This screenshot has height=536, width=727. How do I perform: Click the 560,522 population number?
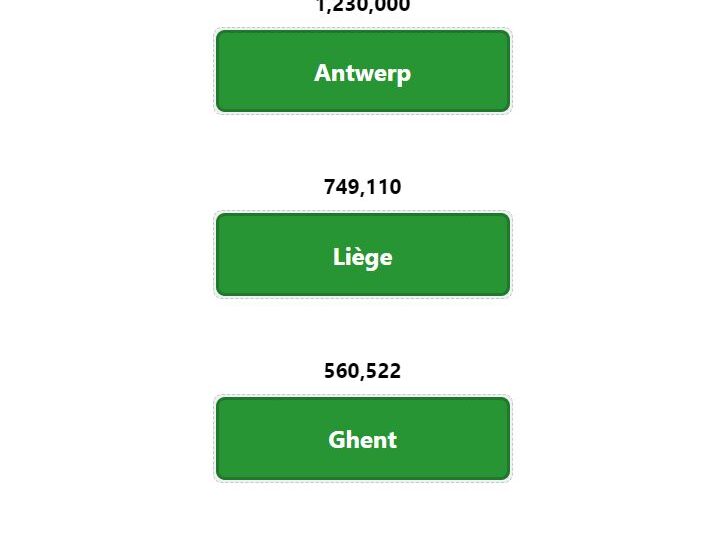pos(363,370)
